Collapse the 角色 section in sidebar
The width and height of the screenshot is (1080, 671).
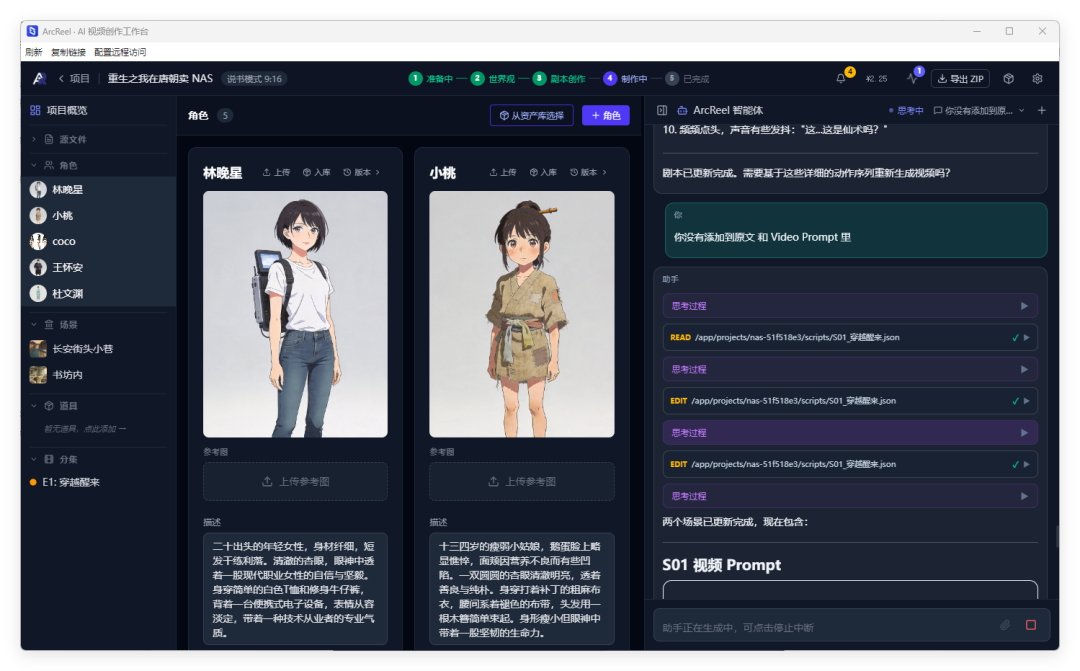98,165
